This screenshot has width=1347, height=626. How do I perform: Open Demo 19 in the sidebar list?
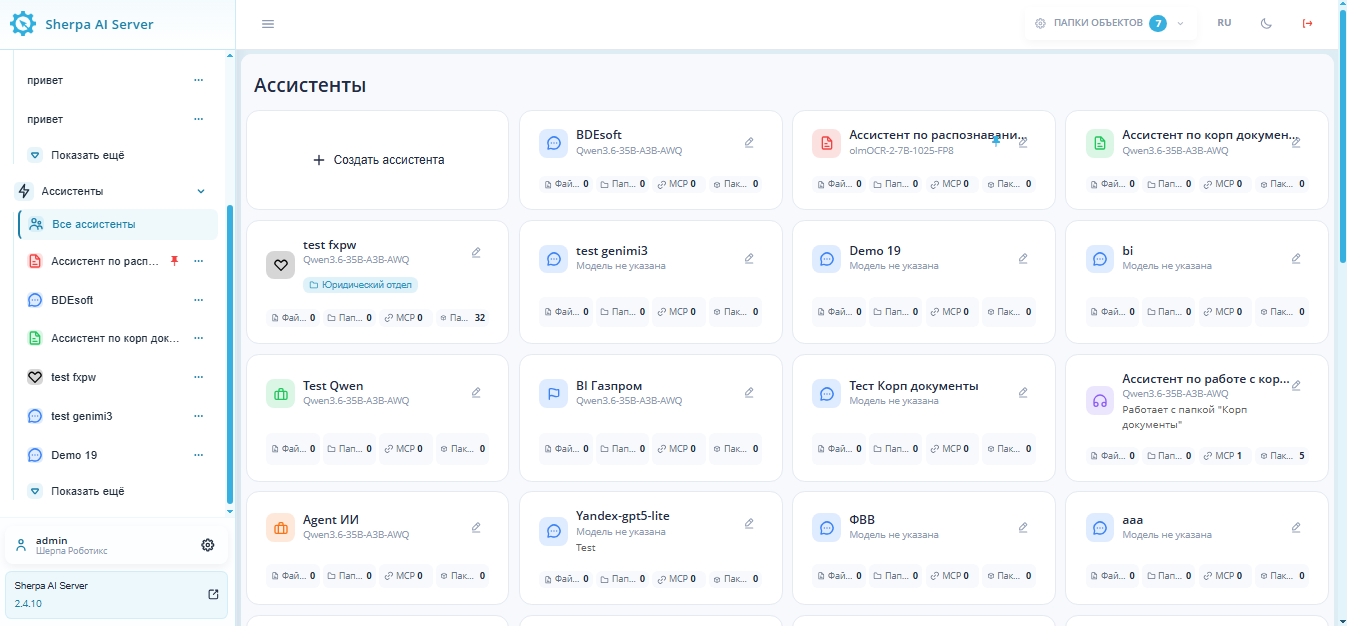74,455
